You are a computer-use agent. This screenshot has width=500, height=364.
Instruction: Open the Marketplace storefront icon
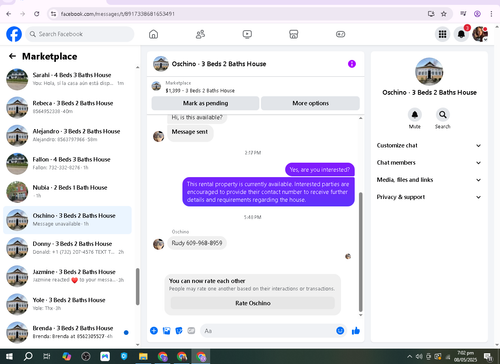point(294,34)
